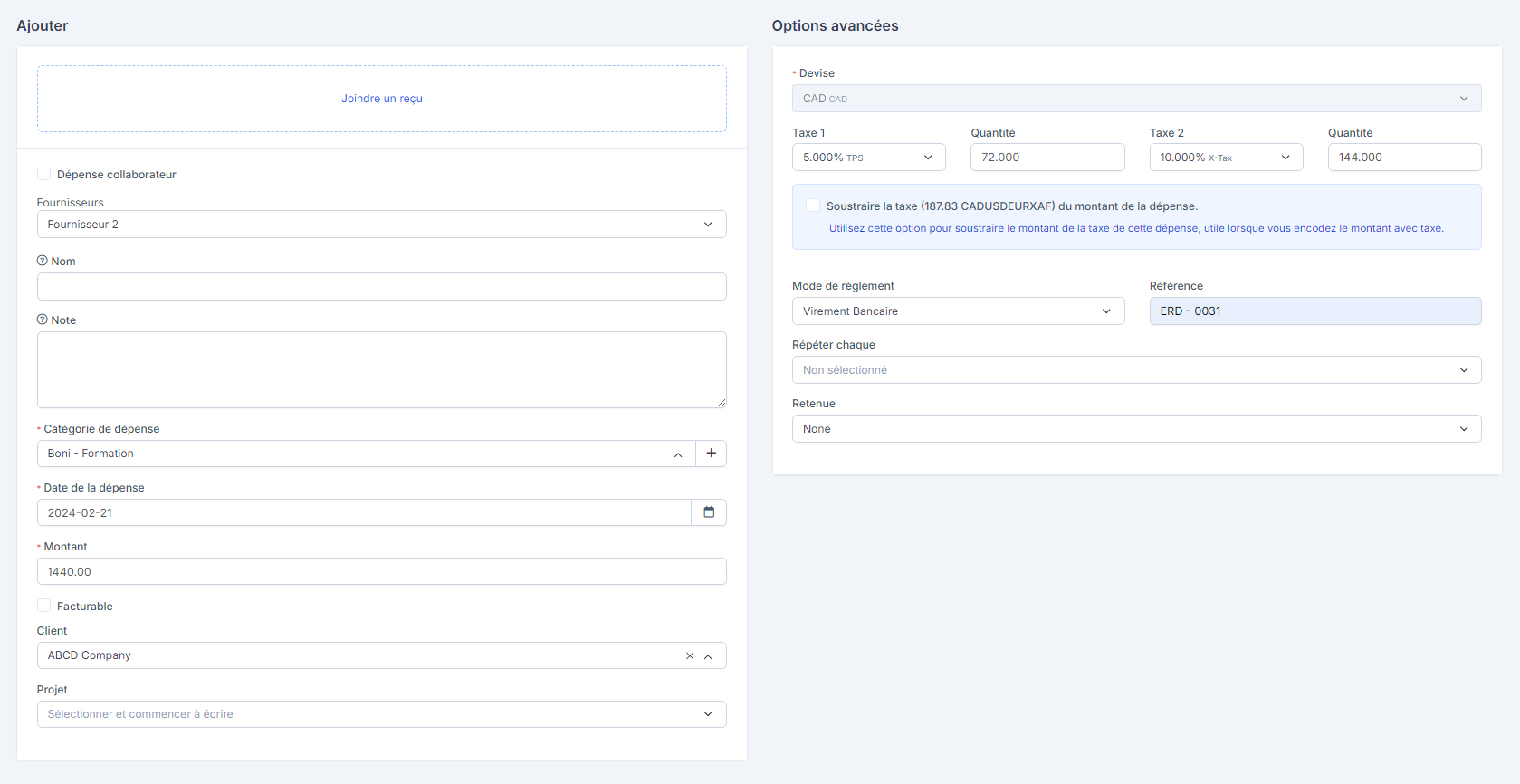Click into the Note text area
Viewport: 1520px width, 784px height.
(x=381, y=370)
